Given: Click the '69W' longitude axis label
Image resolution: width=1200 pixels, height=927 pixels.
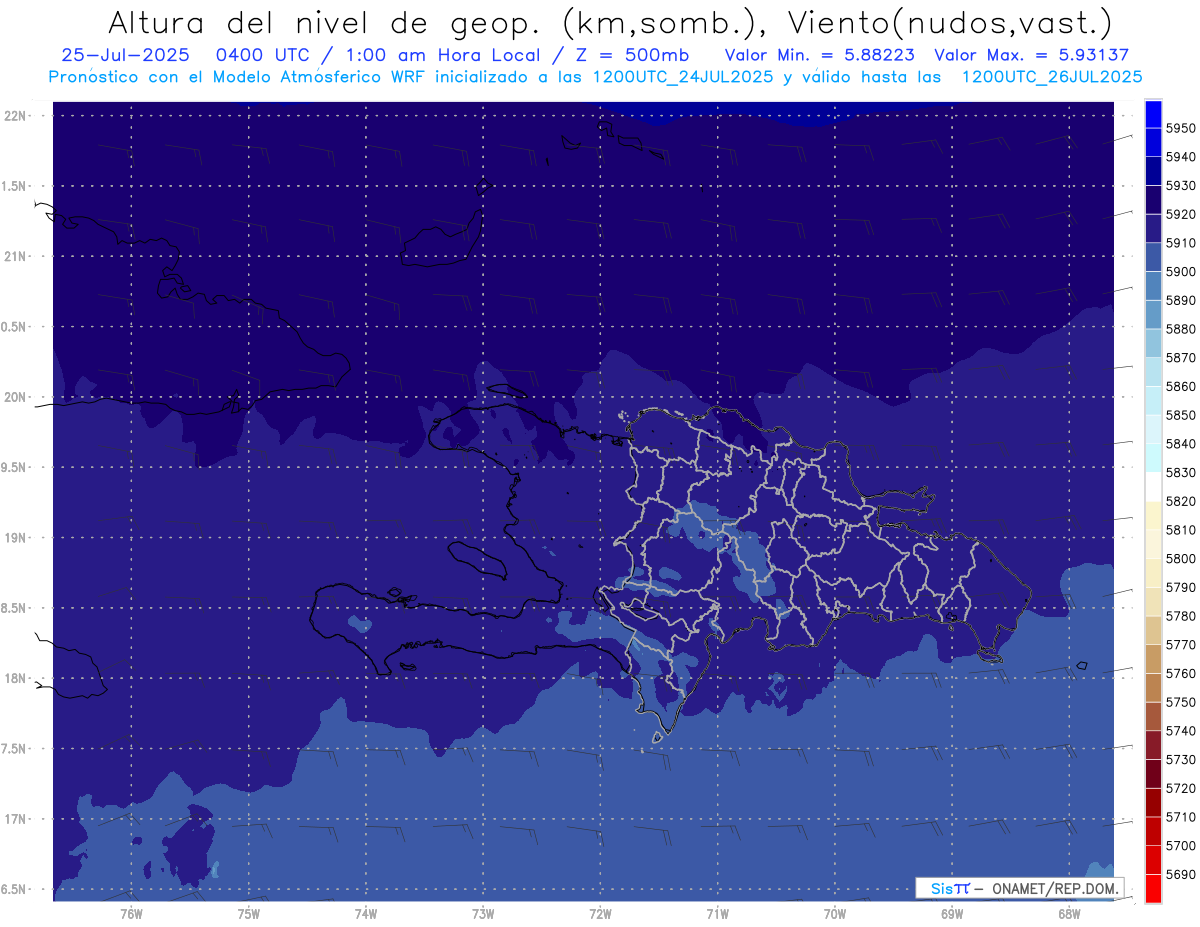Looking at the screenshot, I should (952, 913).
